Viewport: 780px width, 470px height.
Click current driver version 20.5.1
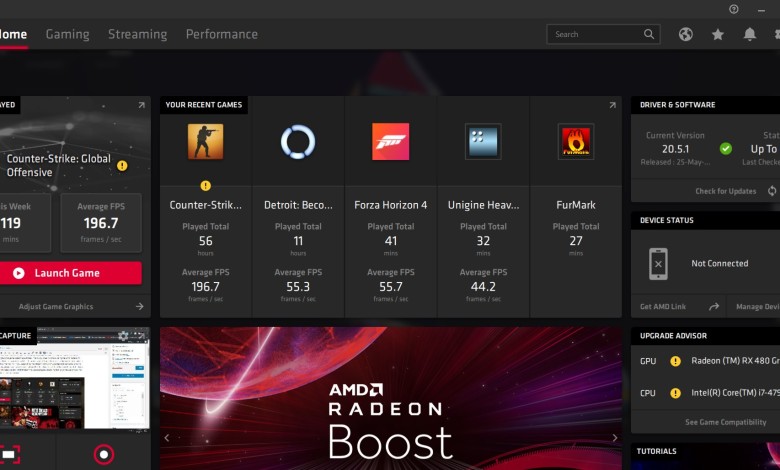coord(676,149)
